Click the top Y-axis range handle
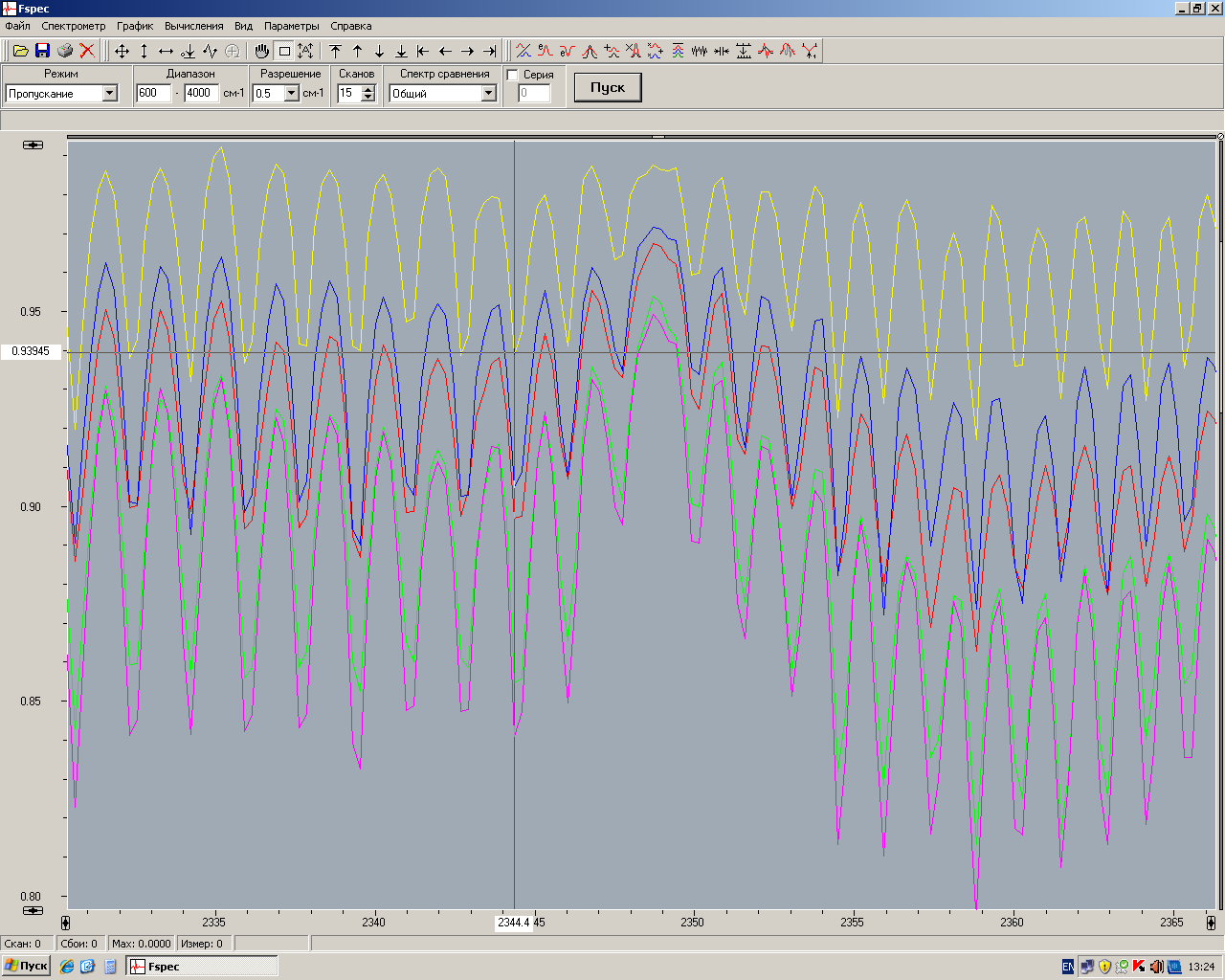The height and width of the screenshot is (980, 1225). [x=33, y=145]
